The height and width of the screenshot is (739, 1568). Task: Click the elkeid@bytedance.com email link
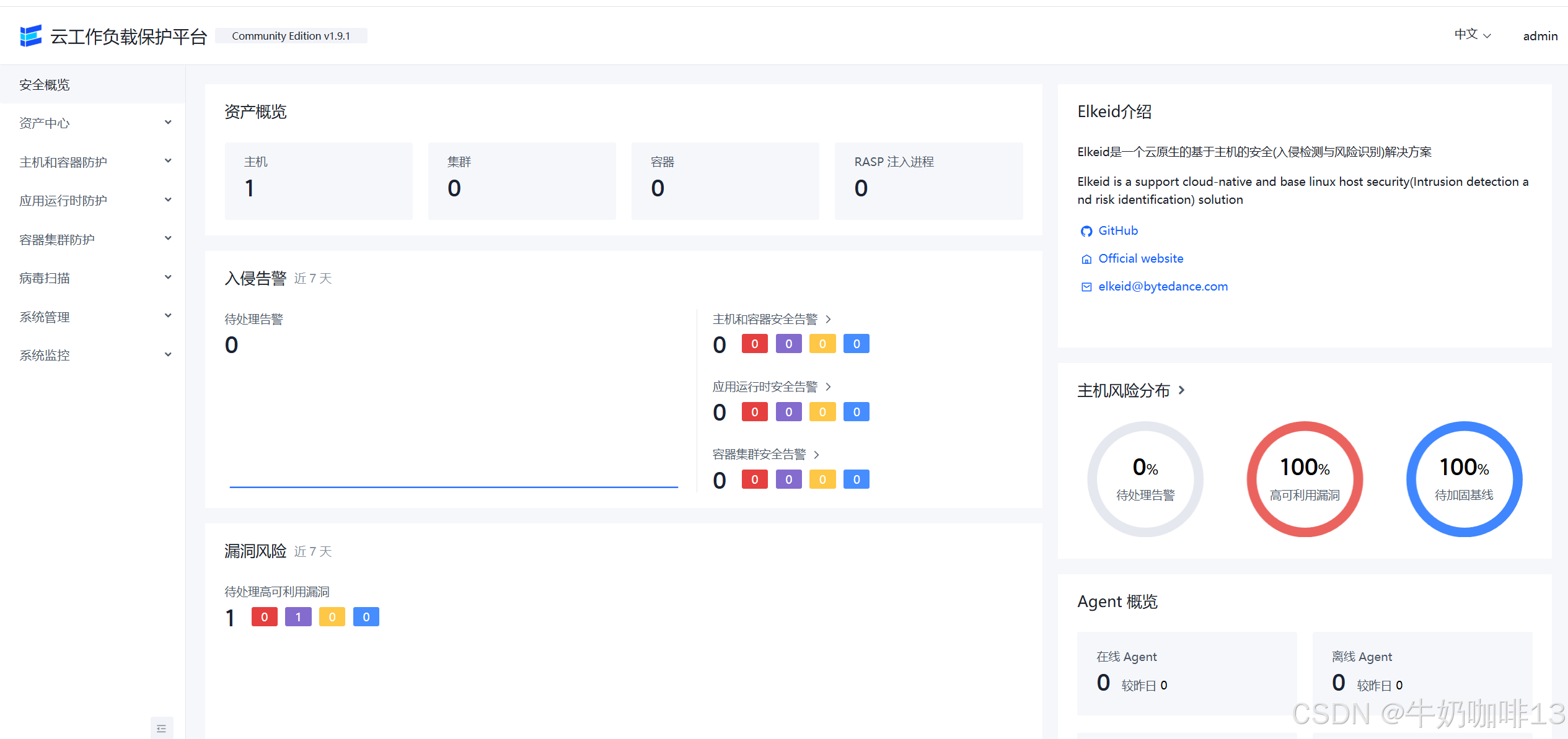(1163, 286)
